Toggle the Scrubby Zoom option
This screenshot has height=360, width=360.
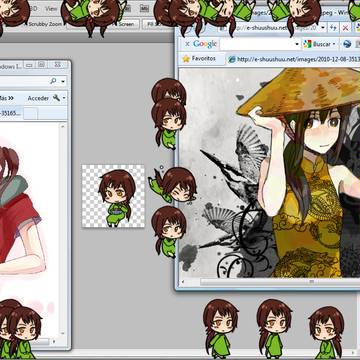coord(45,24)
